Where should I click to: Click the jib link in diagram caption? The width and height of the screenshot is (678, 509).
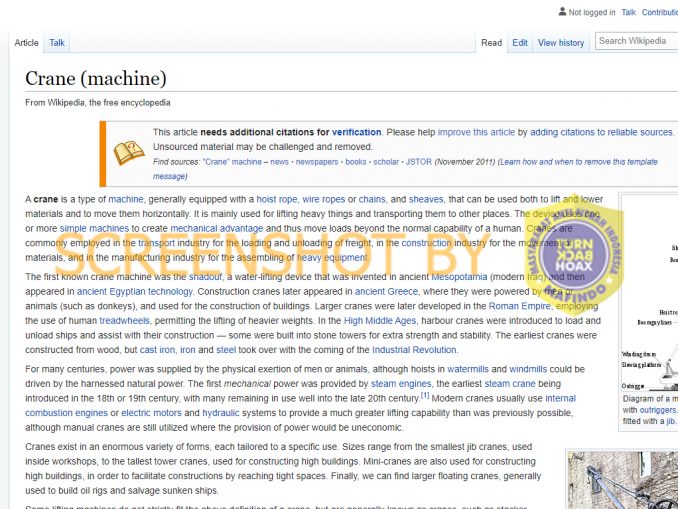670,421
